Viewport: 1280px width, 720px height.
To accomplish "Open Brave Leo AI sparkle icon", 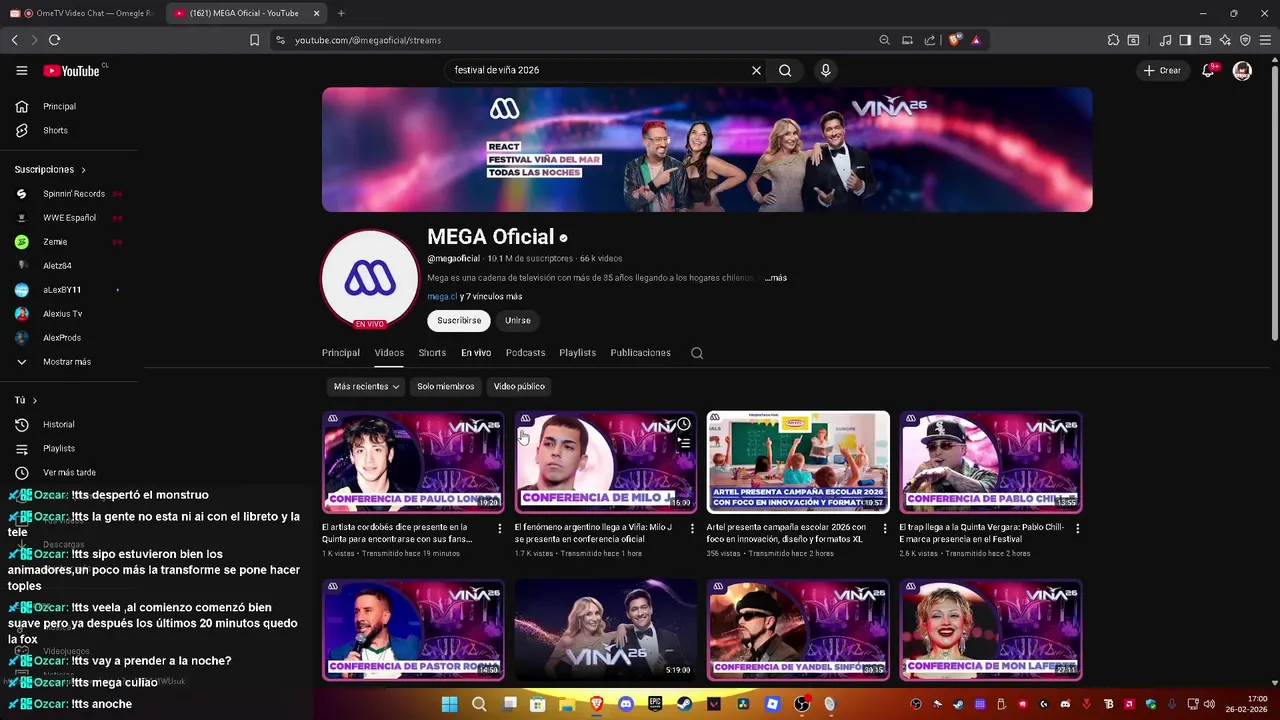I will (1225, 40).
